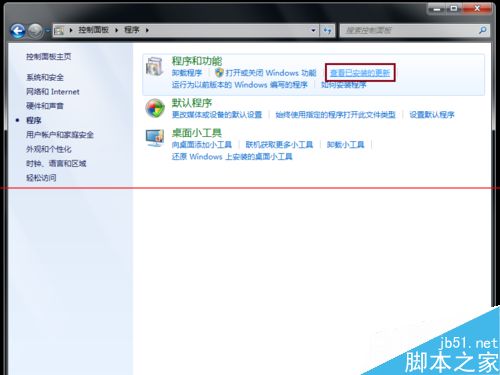Open the 默认程序 icon
The height and width of the screenshot is (375, 500).
coord(155,108)
